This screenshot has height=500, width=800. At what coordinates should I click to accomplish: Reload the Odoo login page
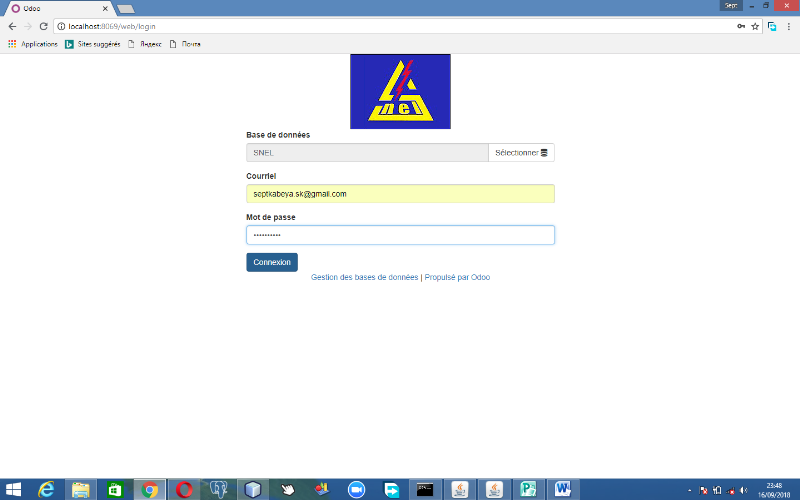point(43,27)
